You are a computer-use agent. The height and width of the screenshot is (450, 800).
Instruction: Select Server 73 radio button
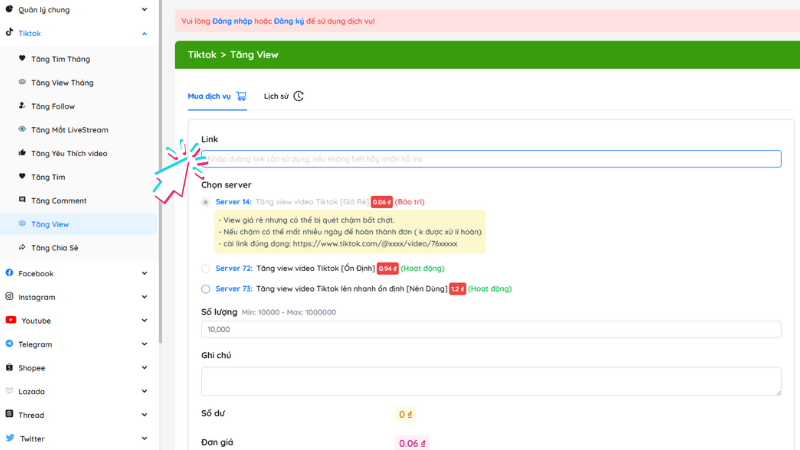coord(206,289)
